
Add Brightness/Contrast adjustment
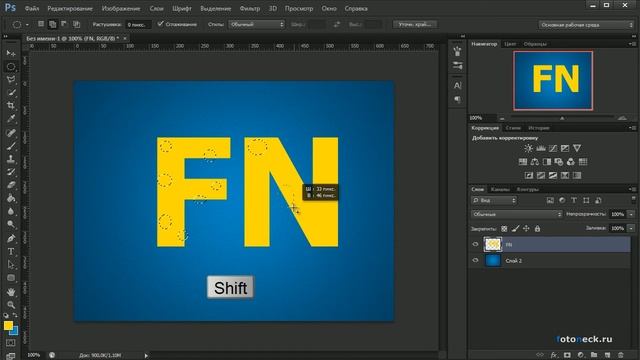point(528,148)
